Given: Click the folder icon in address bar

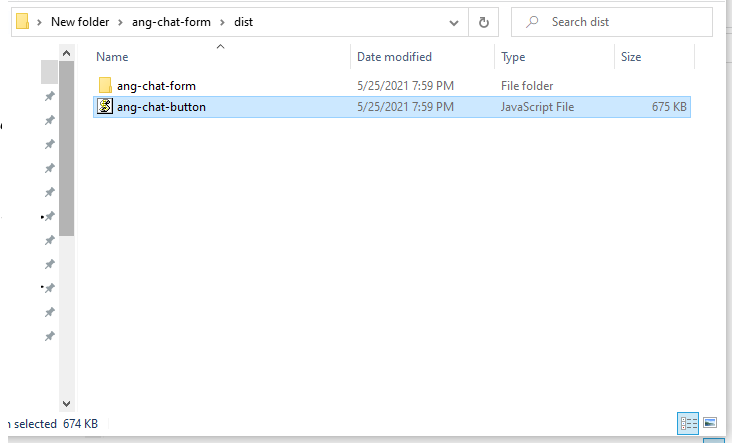Looking at the screenshot, I should pos(23,22).
